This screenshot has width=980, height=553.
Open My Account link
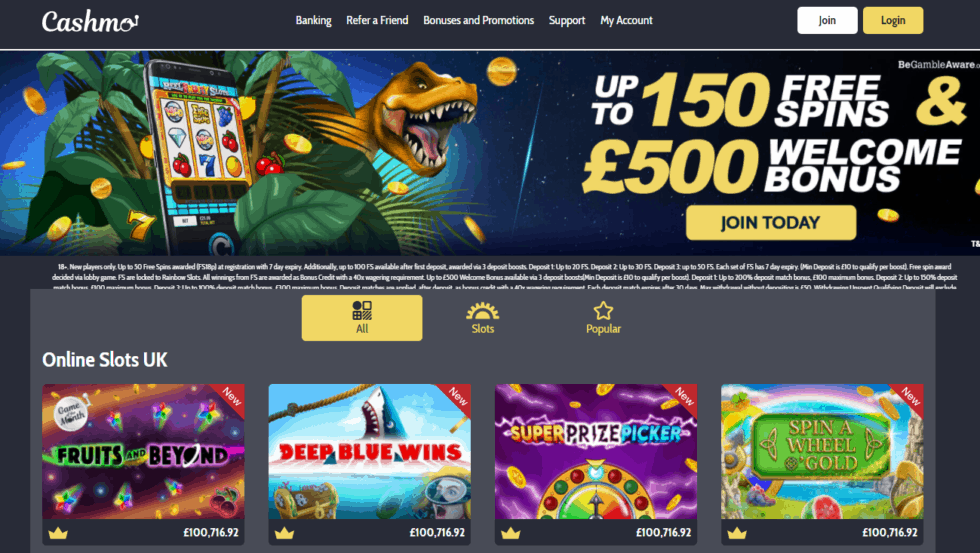coord(626,21)
